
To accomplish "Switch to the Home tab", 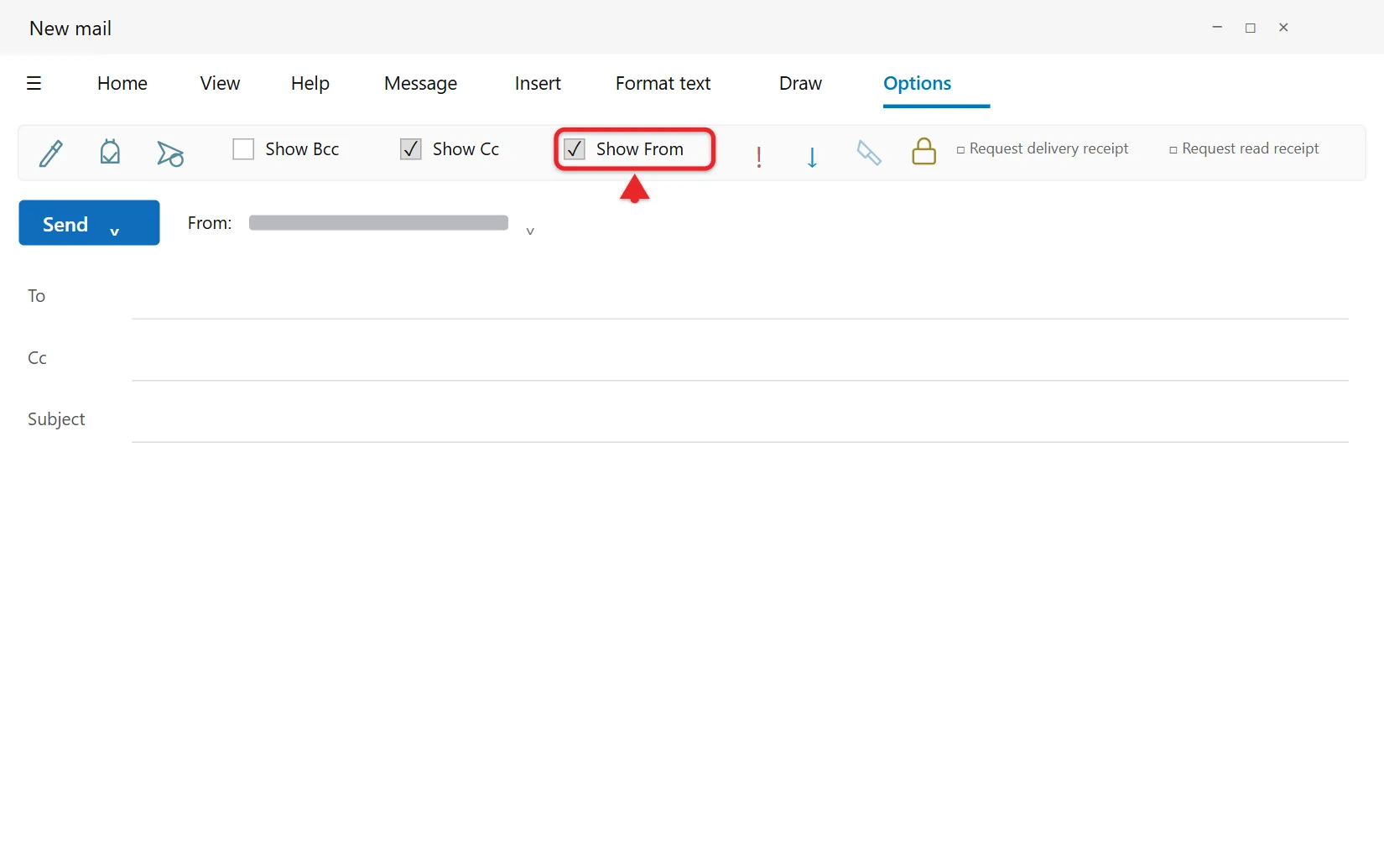I will pyautogui.click(x=122, y=83).
